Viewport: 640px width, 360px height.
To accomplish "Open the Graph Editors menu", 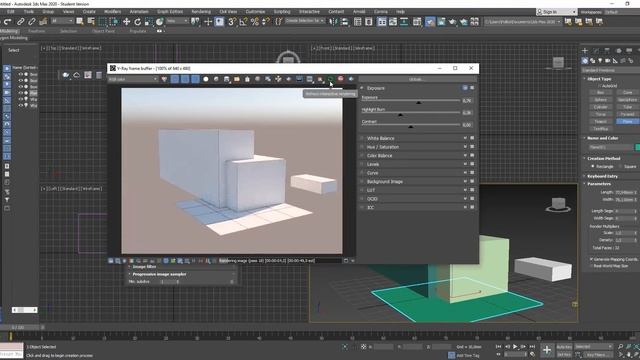I will pyautogui.click(x=170, y=12).
